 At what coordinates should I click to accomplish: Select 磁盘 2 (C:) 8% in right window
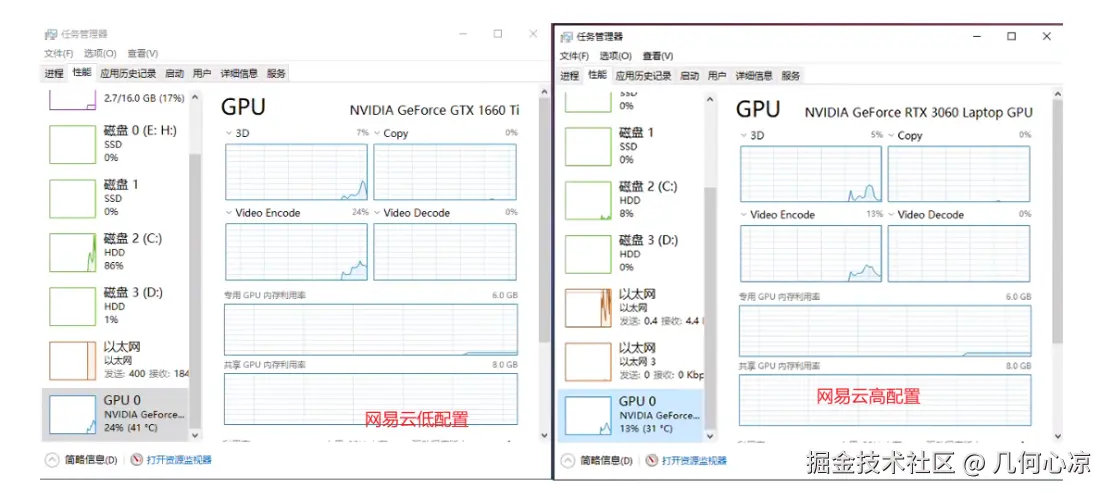630,201
